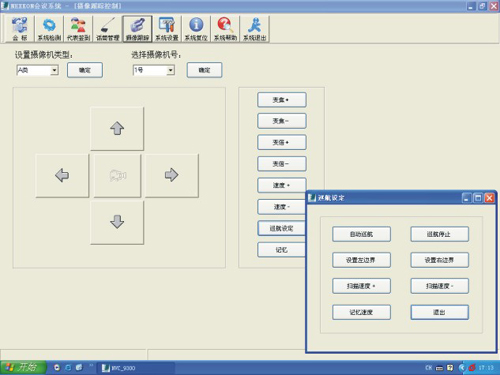Click 设置右边界 set right boundary
Viewport: 500px width, 375px height.
440,260
